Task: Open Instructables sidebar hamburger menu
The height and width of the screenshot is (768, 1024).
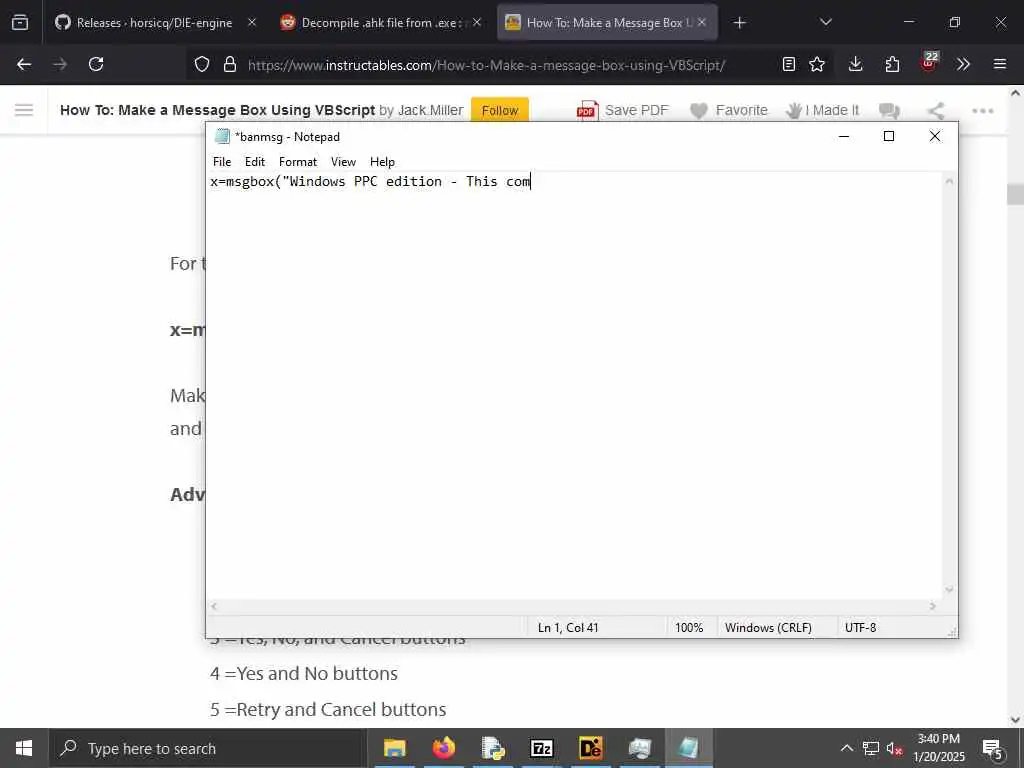Action: pyautogui.click(x=24, y=110)
